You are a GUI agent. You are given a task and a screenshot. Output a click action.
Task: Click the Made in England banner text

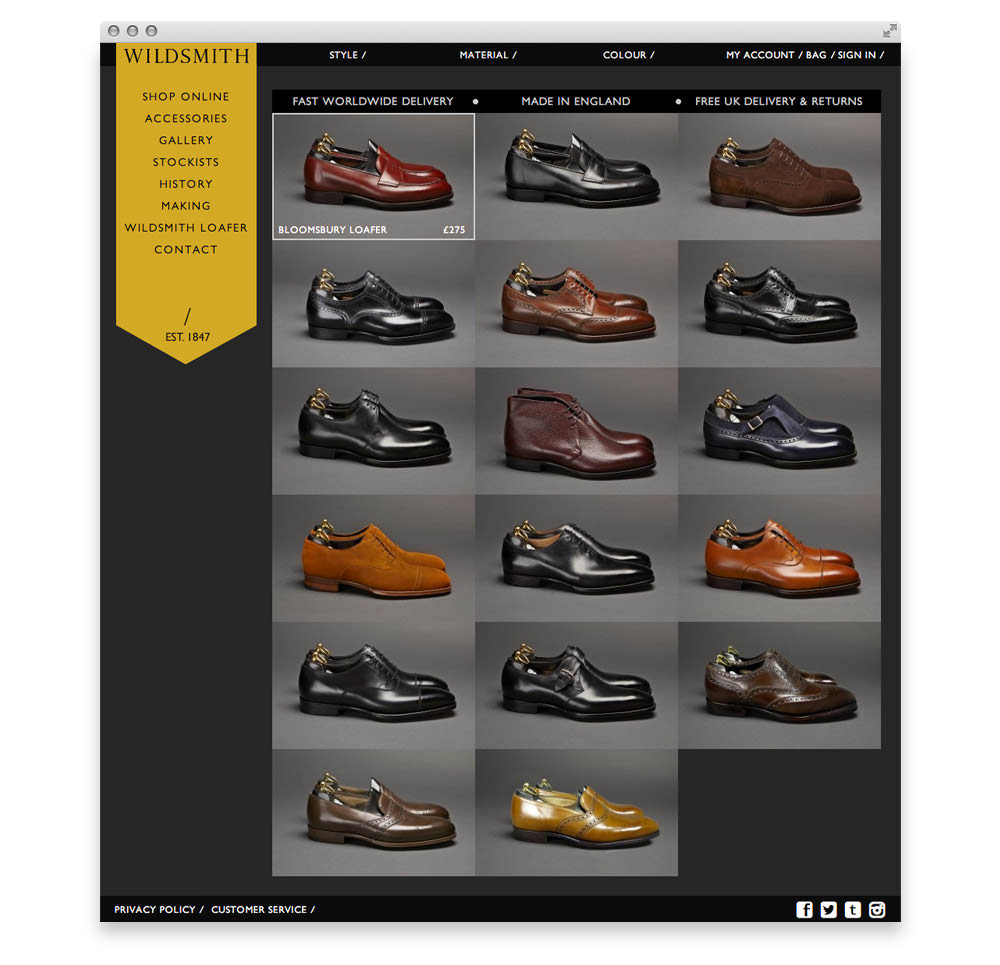(575, 101)
